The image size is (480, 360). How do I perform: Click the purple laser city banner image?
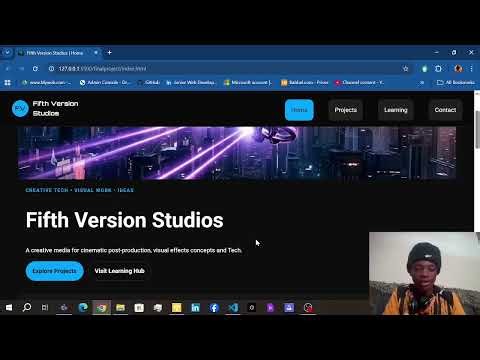tap(237, 153)
